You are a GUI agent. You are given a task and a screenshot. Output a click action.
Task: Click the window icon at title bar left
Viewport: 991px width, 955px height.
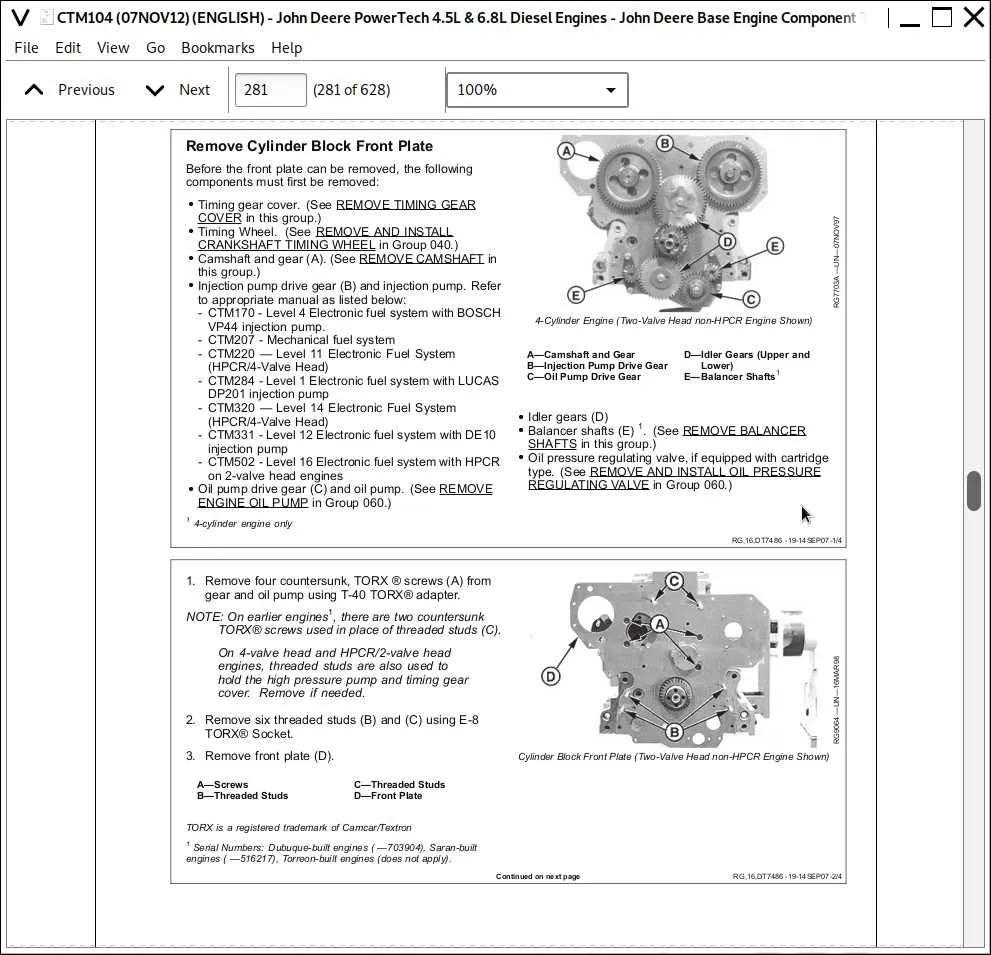click(20, 18)
